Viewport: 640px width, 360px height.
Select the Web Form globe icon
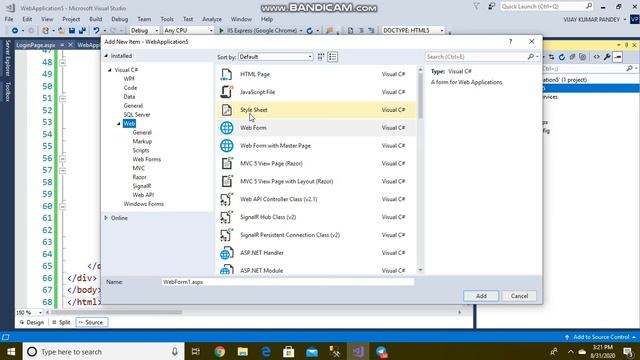pyautogui.click(x=227, y=128)
